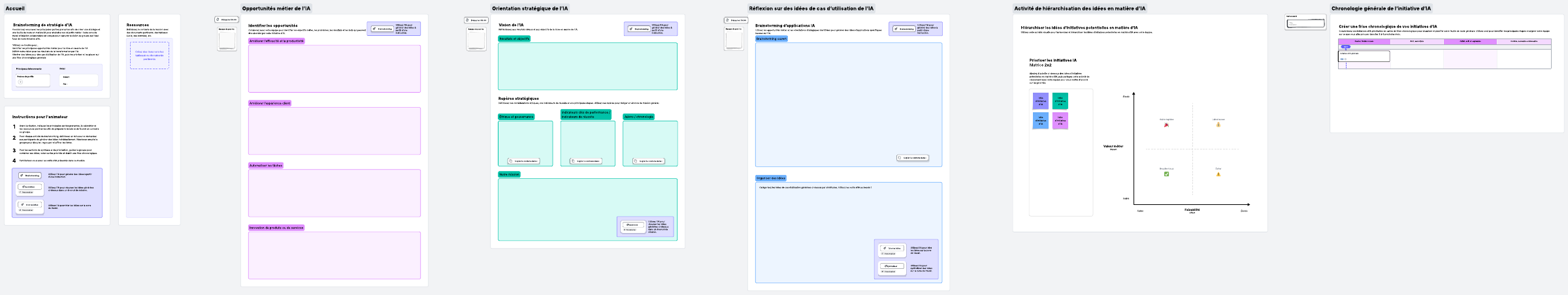Select 'Chronologie générale de l'initiative d'IA' frame title
This screenshot has width=1568, height=295.
[x=1380, y=8]
